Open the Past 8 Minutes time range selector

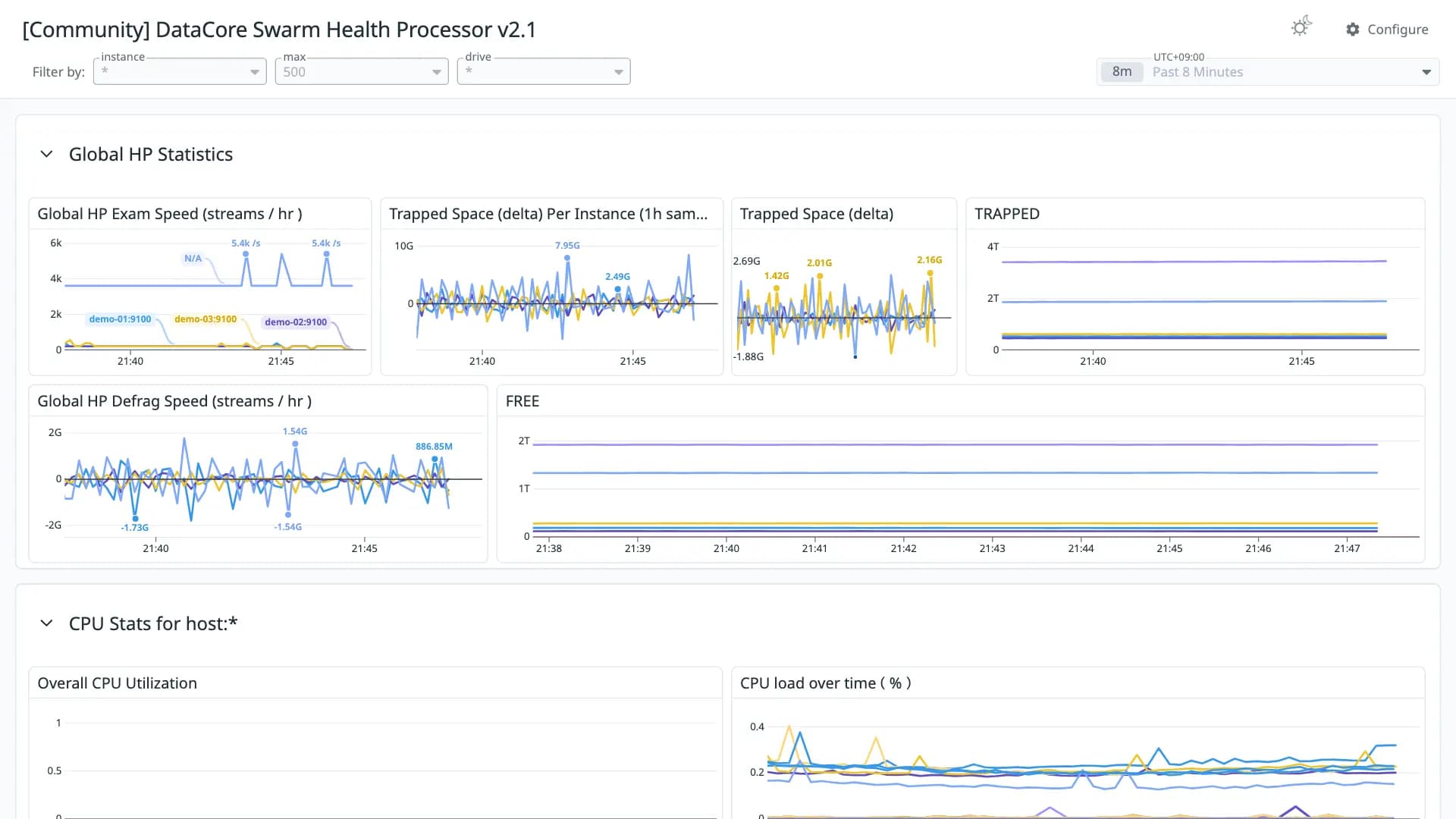click(x=1268, y=71)
